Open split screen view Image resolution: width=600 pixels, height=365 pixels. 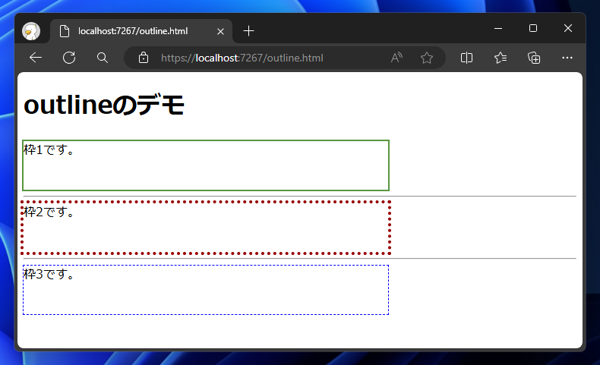[466, 58]
